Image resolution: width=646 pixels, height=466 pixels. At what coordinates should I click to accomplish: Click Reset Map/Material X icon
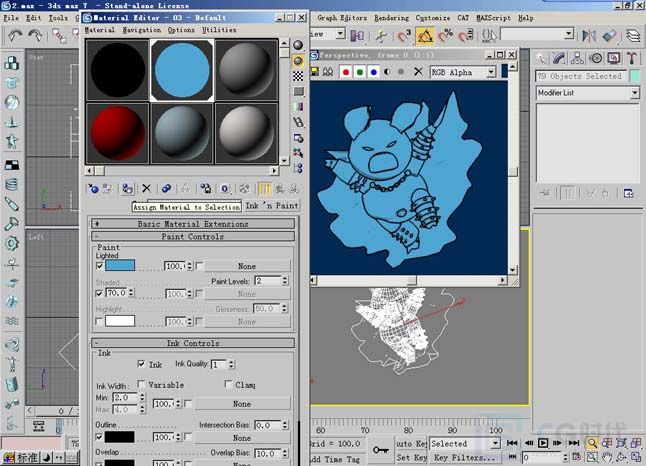pyautogui.click(x=146, y=189)
